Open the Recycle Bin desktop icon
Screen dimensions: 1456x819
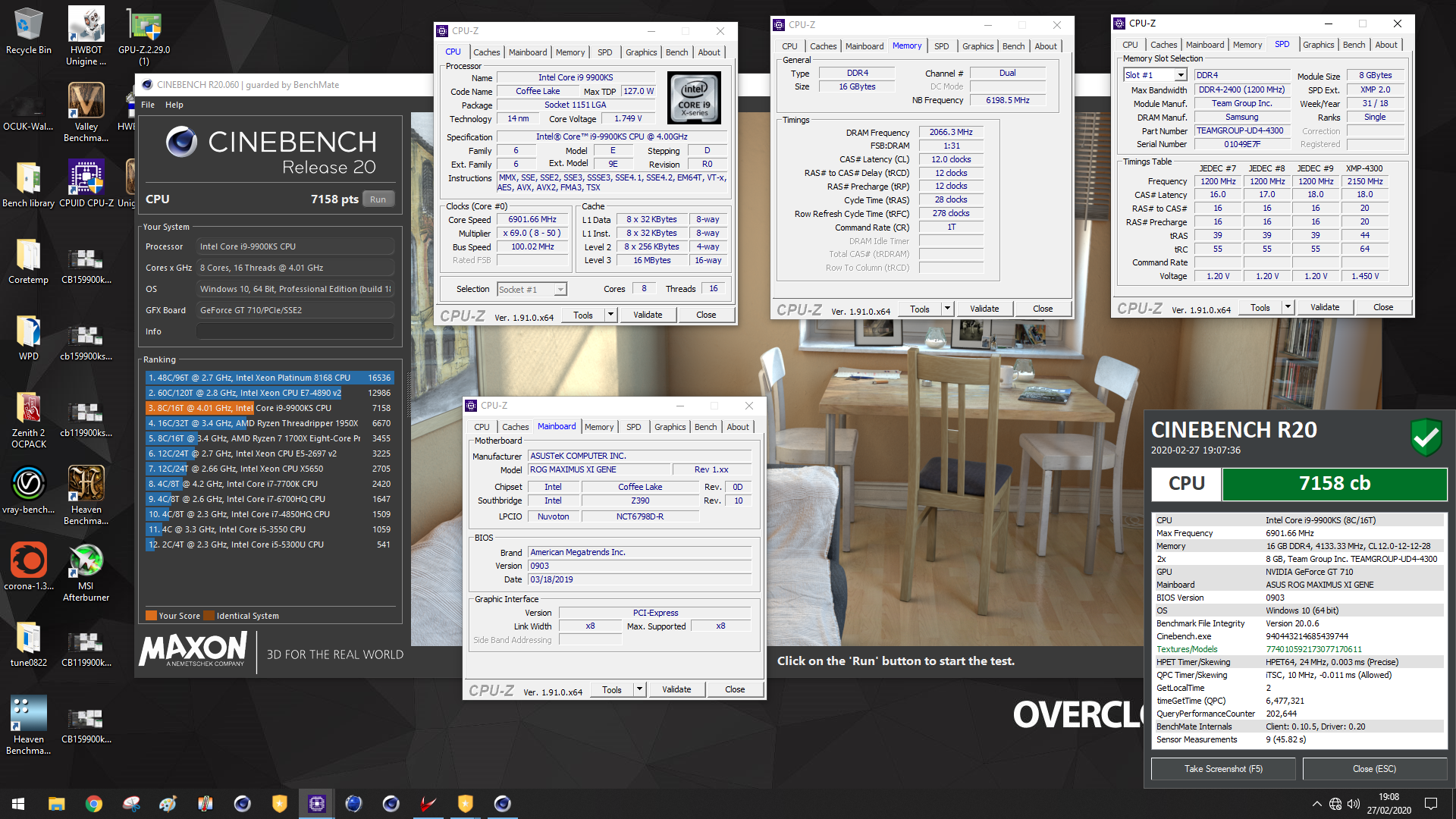click(28, 31)
